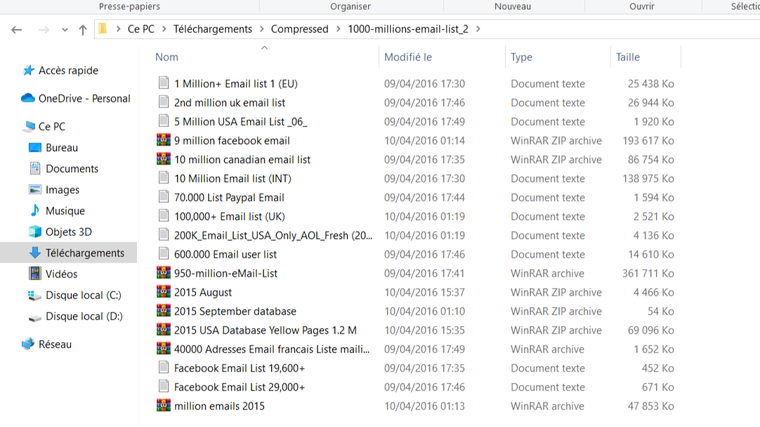This screenshot has width=760, height=427.
Task: Expand chevron after Ce PC in path
Action: click(164, 29)
